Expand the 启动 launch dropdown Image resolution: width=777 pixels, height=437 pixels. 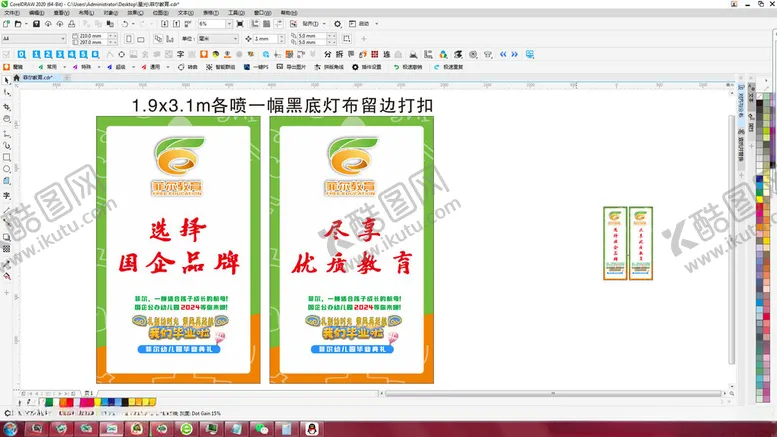[x=377, y=23]
